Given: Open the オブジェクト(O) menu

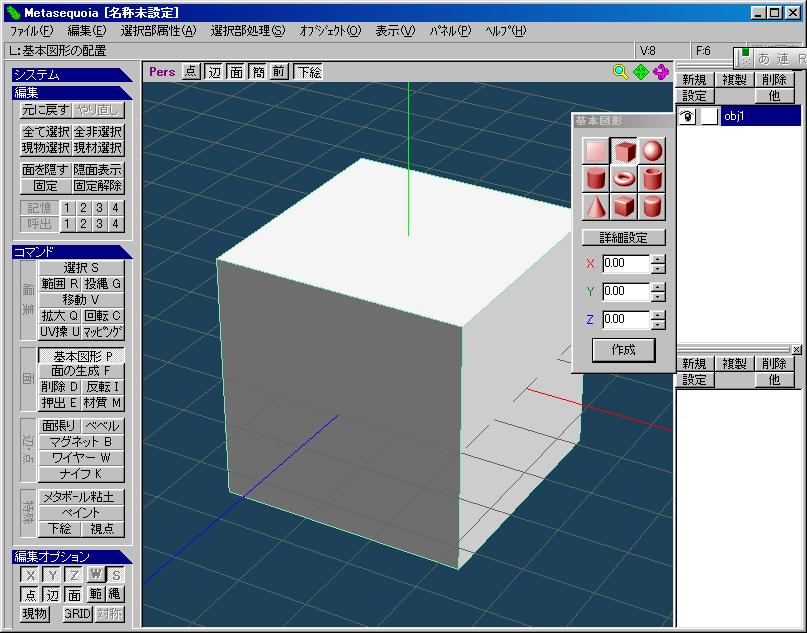Looking at the screenshot, I should (x=330, y=31).
